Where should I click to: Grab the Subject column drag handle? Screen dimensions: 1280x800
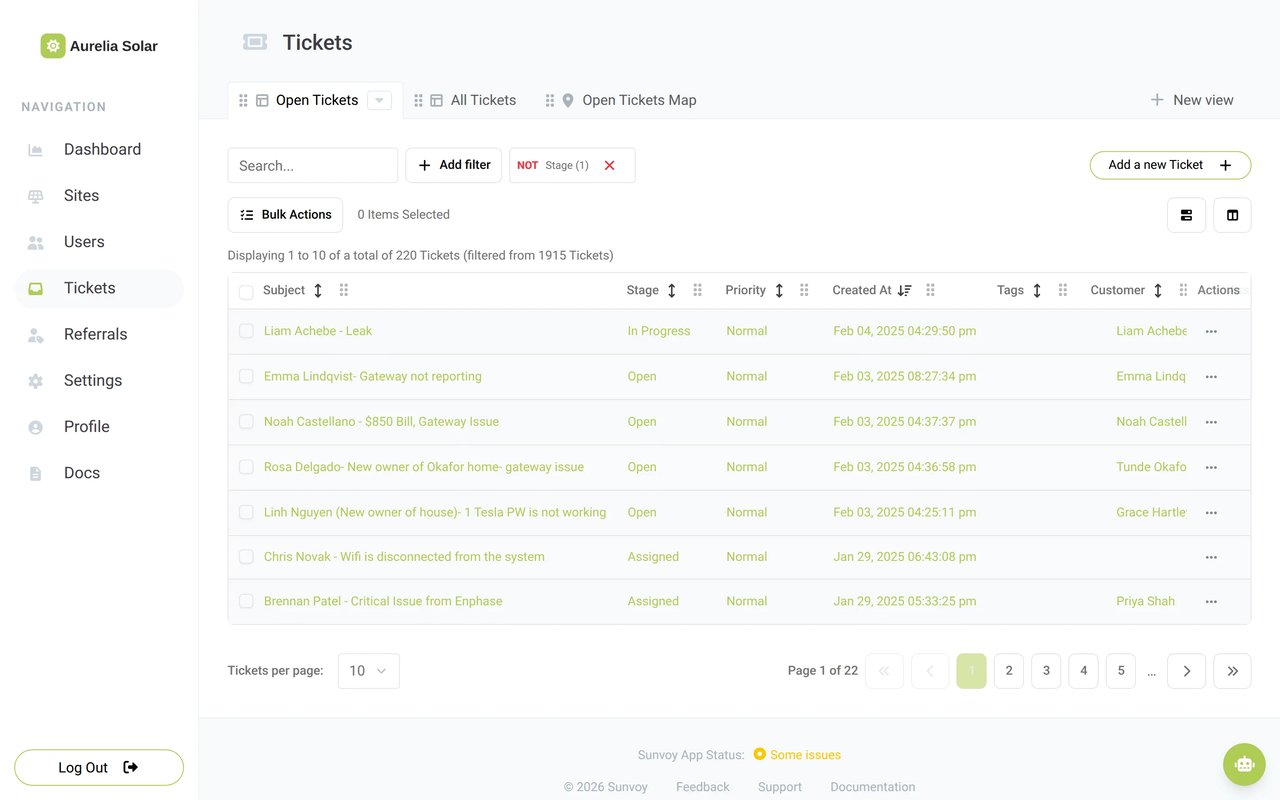pos(344,290)
